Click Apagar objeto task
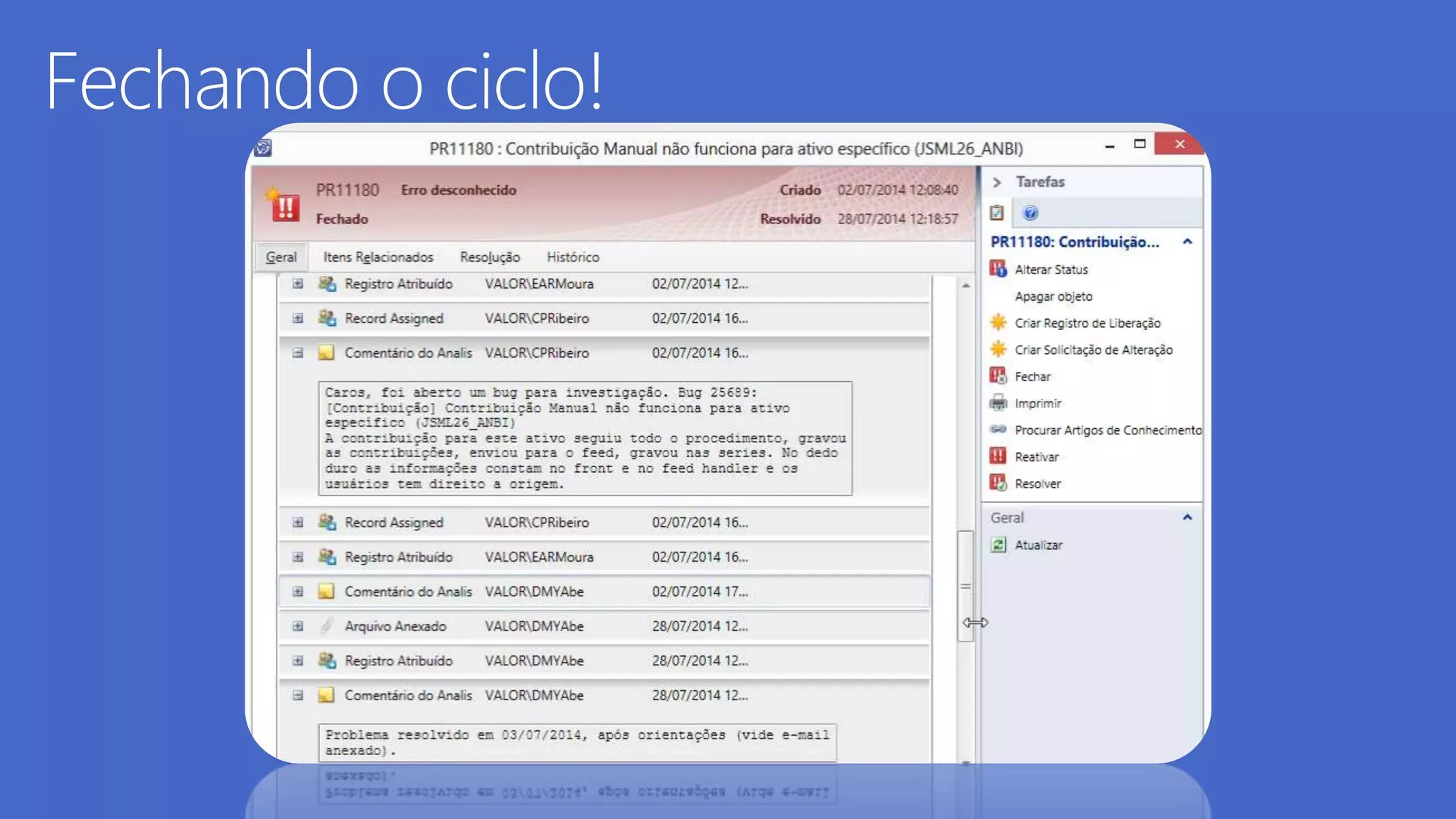Image resolution: width=1456 pixels, height=819 pixels. click(x=1054, y=296)
